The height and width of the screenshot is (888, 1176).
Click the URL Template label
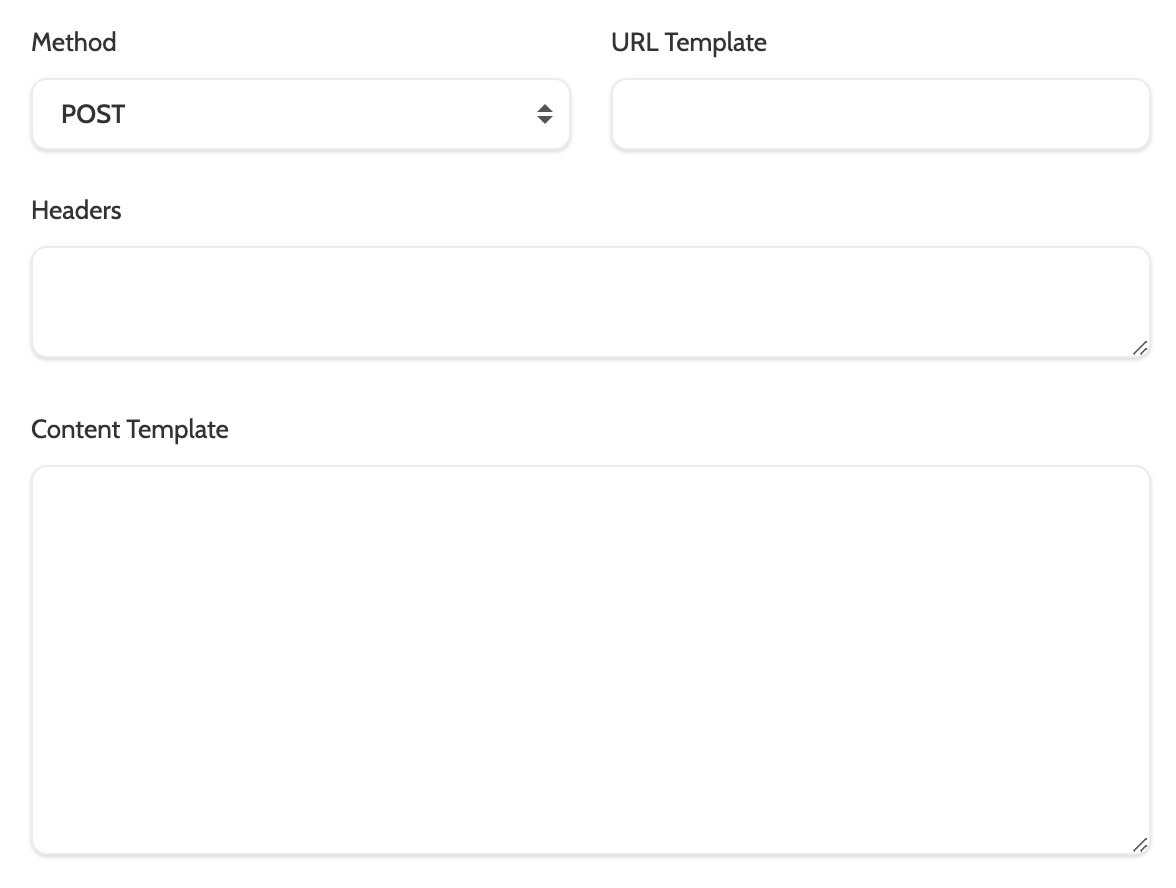(689, 42)
